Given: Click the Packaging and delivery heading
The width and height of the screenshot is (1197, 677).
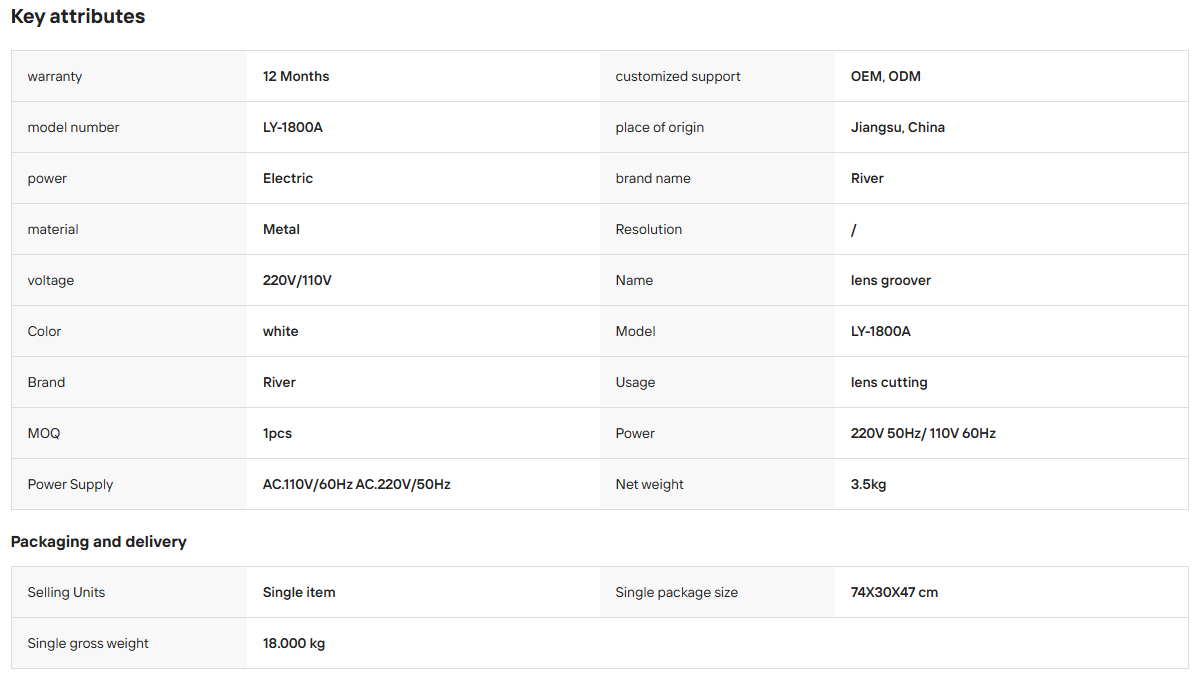Looking at the screenshot, I should 98,542.
